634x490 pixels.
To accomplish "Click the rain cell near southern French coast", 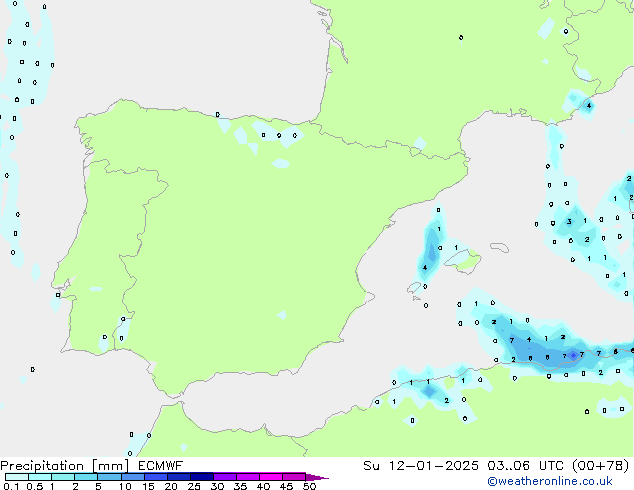I will coord(577,102).
